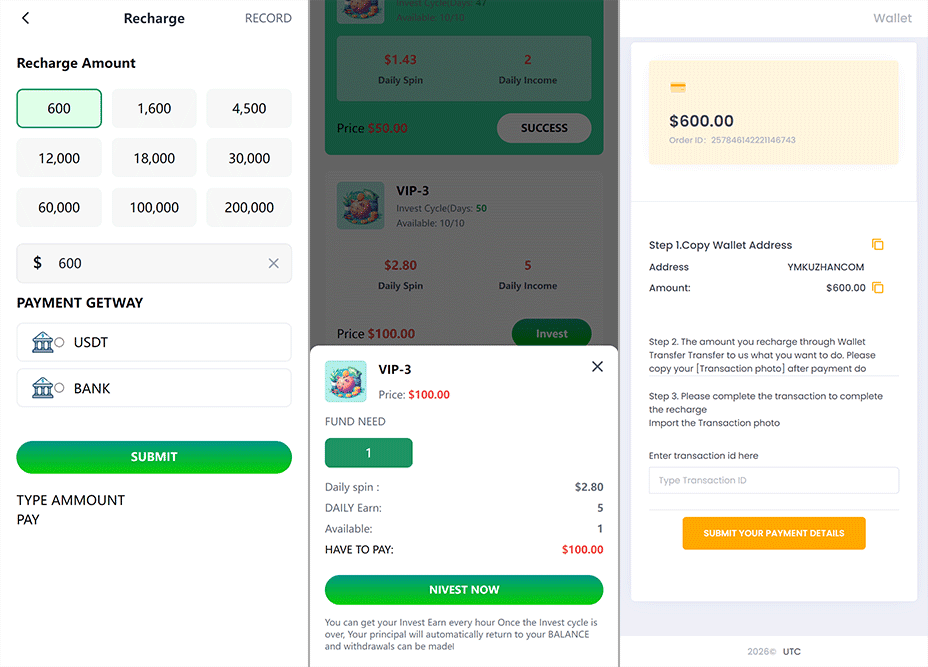This screenshot has width=928, height=667.
Task: Clear the amount field with X icon
Action: (x=273, y=263)
